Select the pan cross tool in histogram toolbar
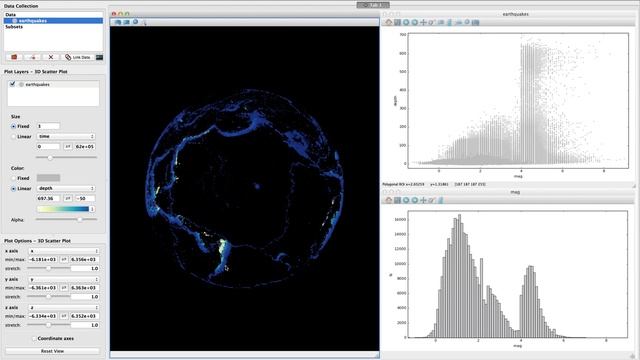 tap(423, 200)
